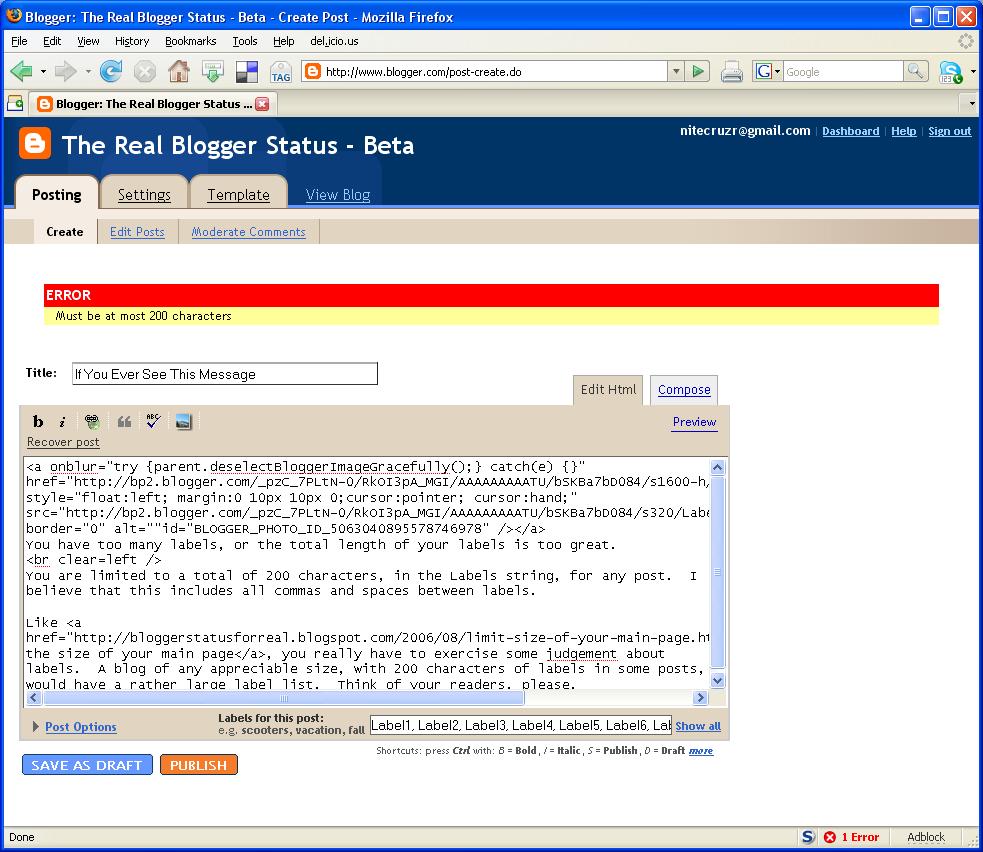
Task: Click the search magnifier icon
Action: click(x=916, y=71)
